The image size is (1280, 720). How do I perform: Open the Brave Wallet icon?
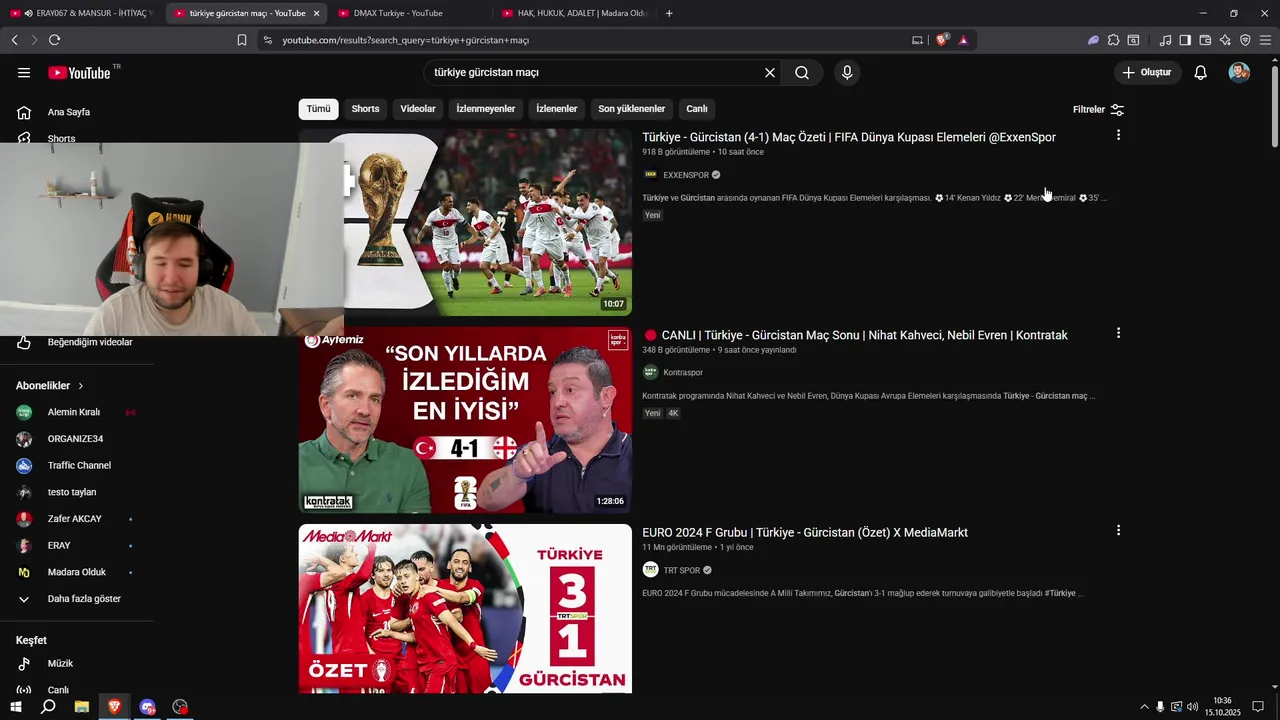[x=1205, y=40]
